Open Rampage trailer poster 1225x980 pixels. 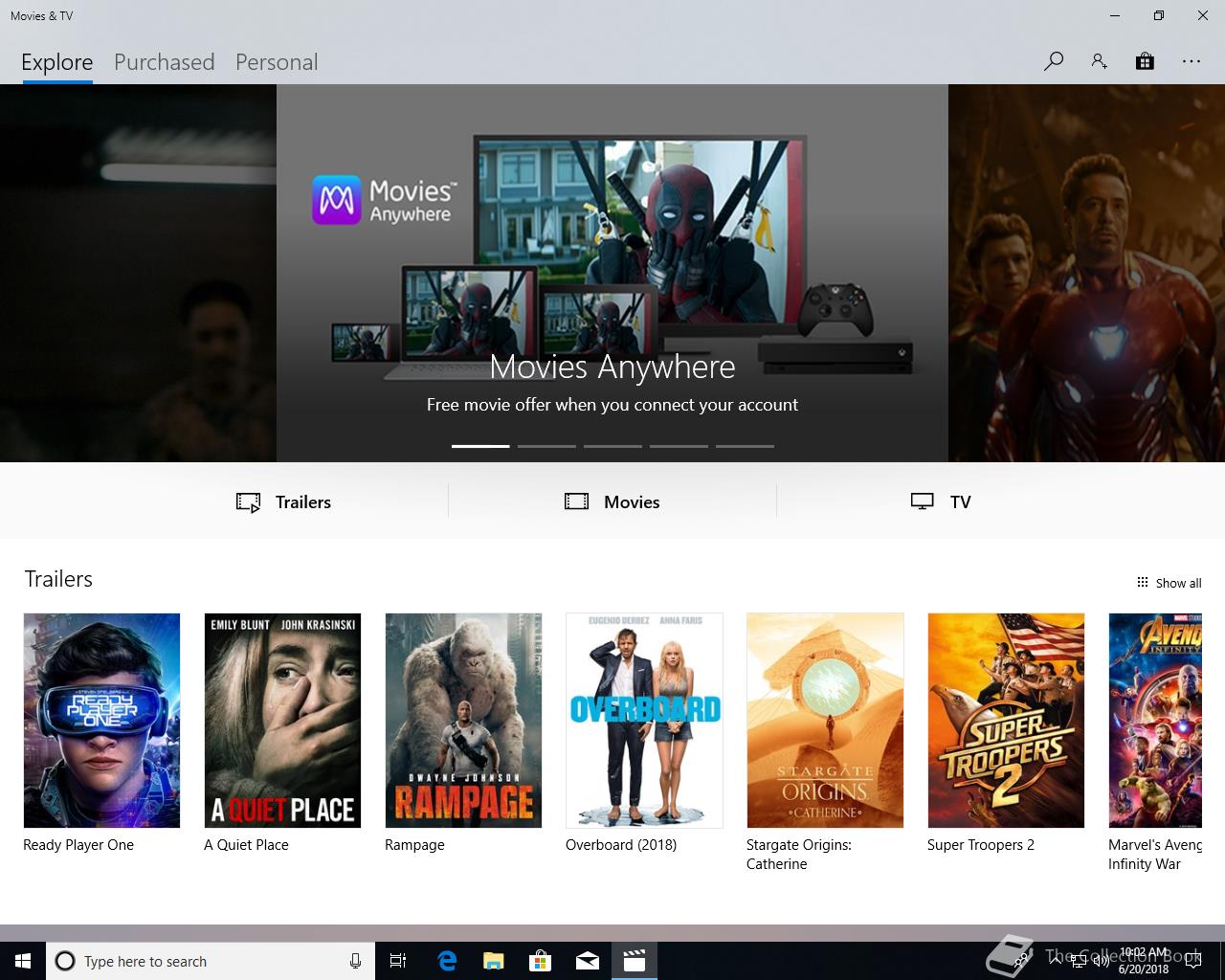[x=463, y=721]
